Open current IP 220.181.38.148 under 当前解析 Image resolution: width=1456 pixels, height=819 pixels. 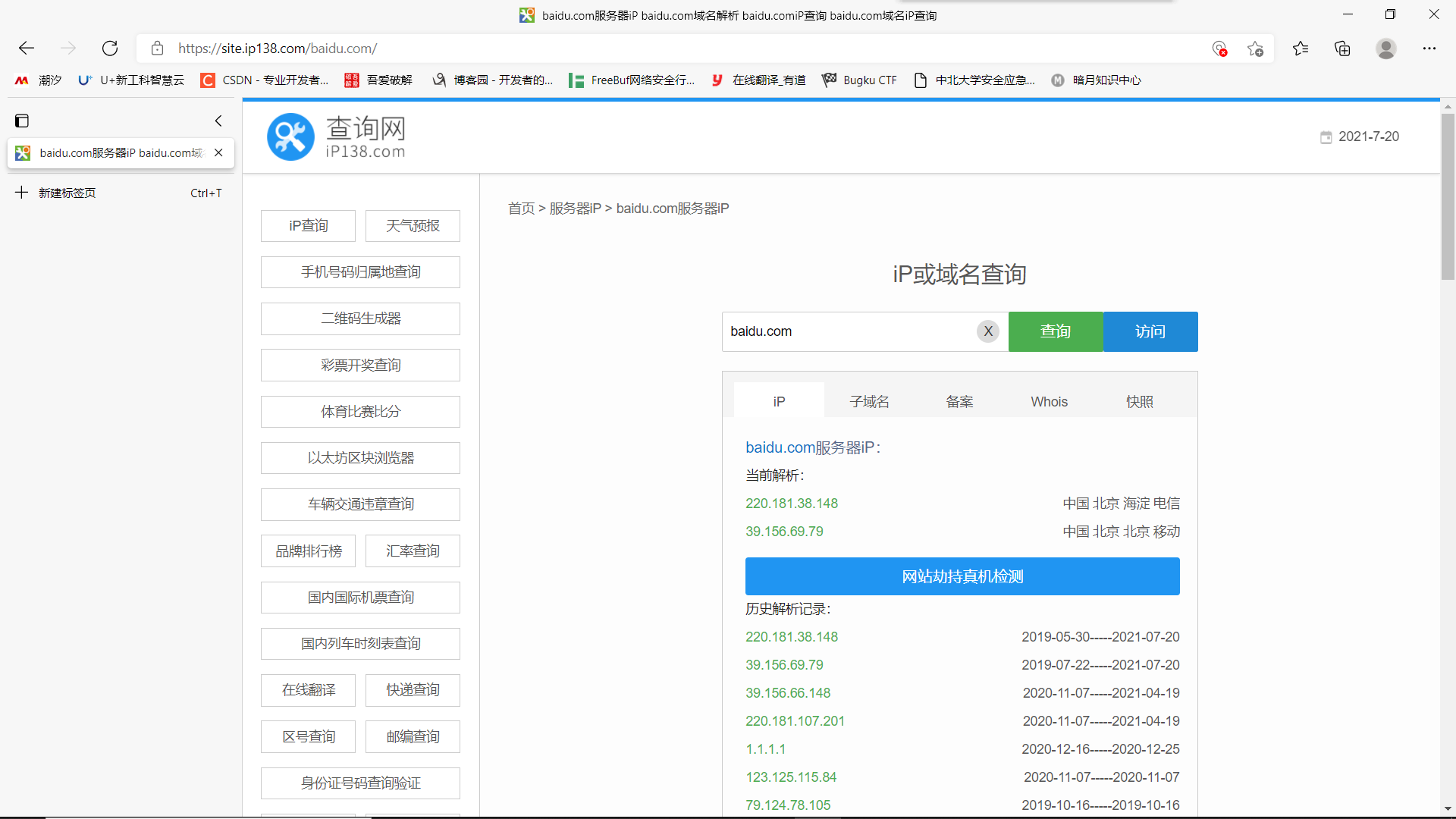click(792, 504)
